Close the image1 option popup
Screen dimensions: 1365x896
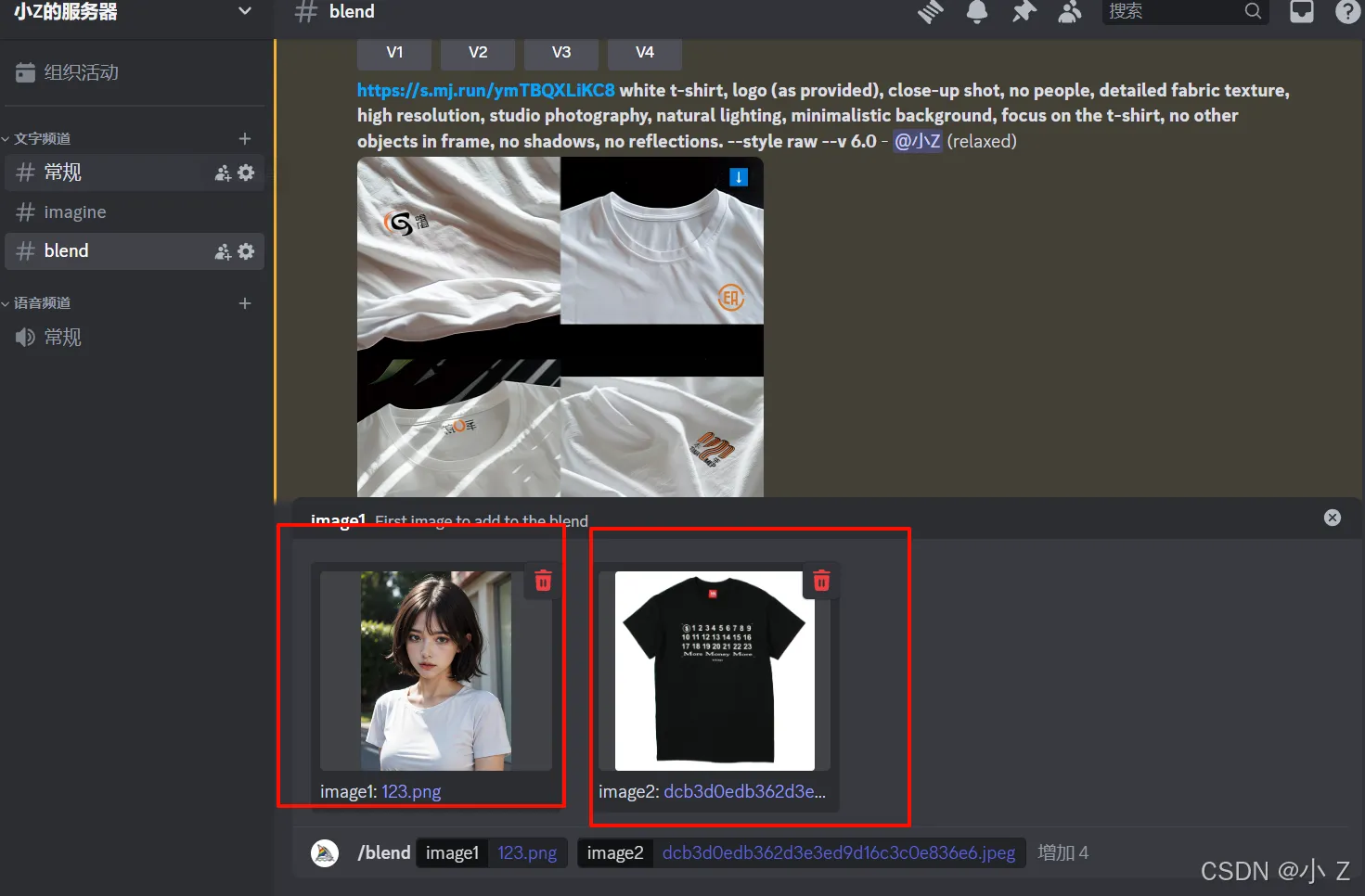[1332, 518]
